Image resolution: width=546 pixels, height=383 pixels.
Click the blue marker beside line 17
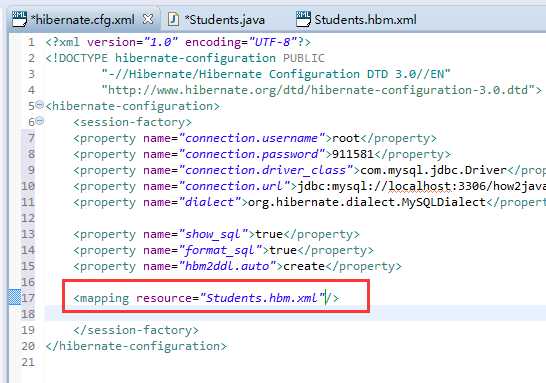[15, 297]
